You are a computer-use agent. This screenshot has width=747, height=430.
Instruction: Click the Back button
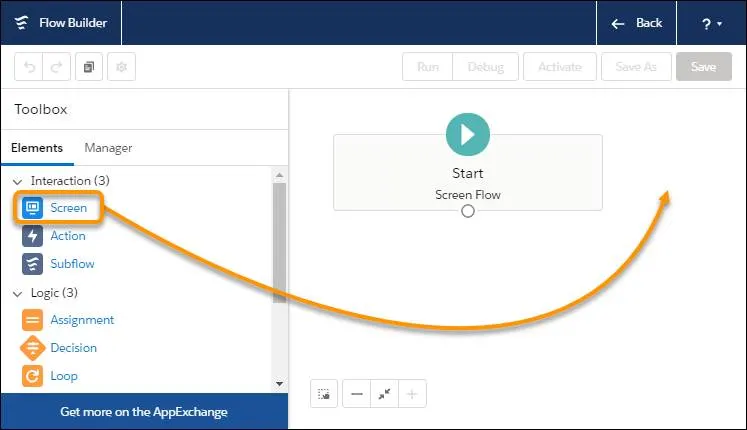pyautogui.click(x=636, y=23)
